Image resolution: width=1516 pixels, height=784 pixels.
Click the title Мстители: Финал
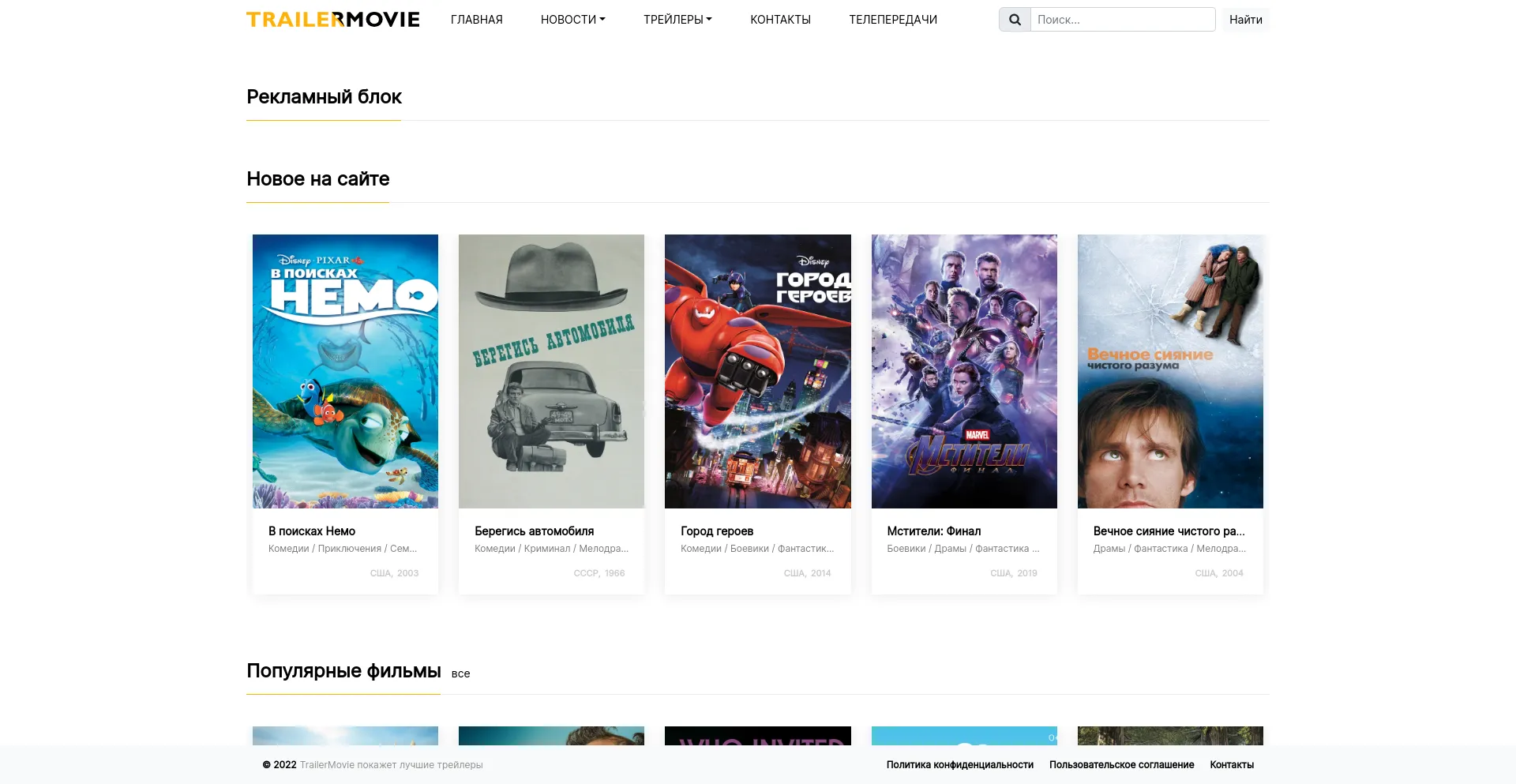tap(934, 531)
